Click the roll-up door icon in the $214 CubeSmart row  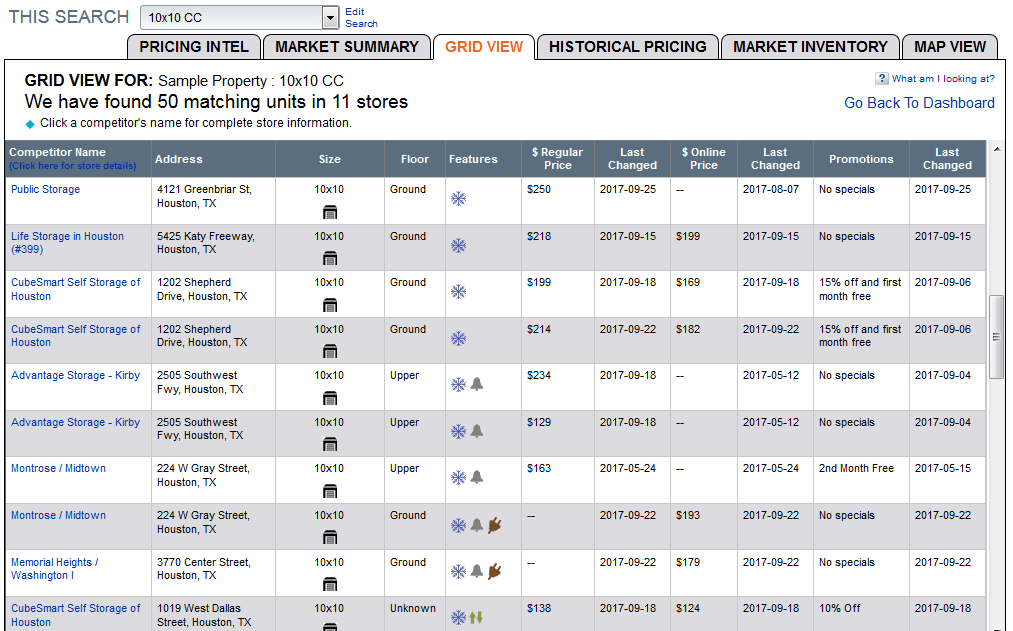coord(330,351)
